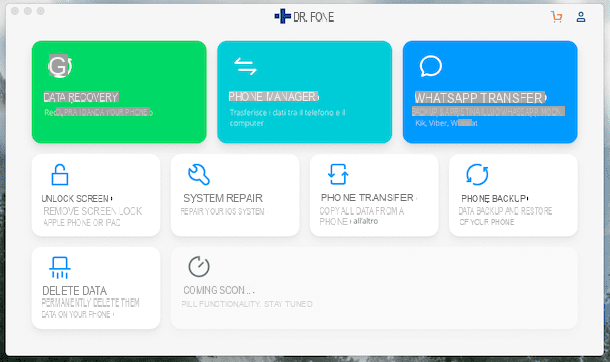Click the 'DR. FONE' app title text
Viewport: 610px width, 362px height.
pos(314,17)
